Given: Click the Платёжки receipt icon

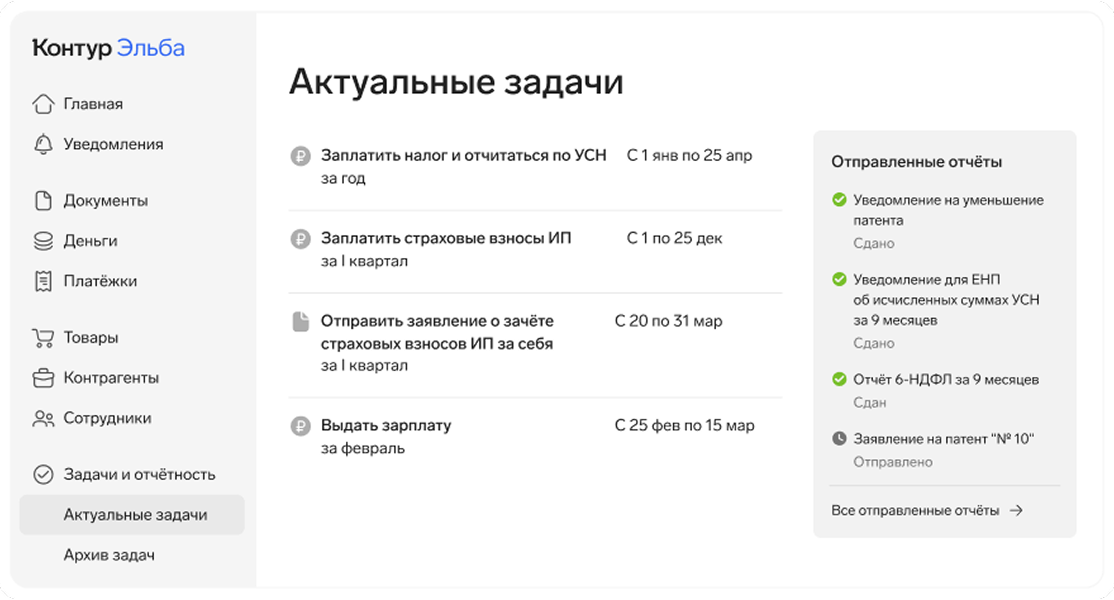Looking at the screenshot, I should 40,281.
